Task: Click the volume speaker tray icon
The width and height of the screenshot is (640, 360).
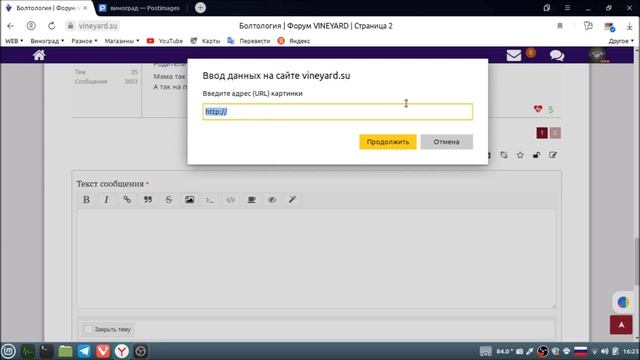Action: (x=604, y=351)
